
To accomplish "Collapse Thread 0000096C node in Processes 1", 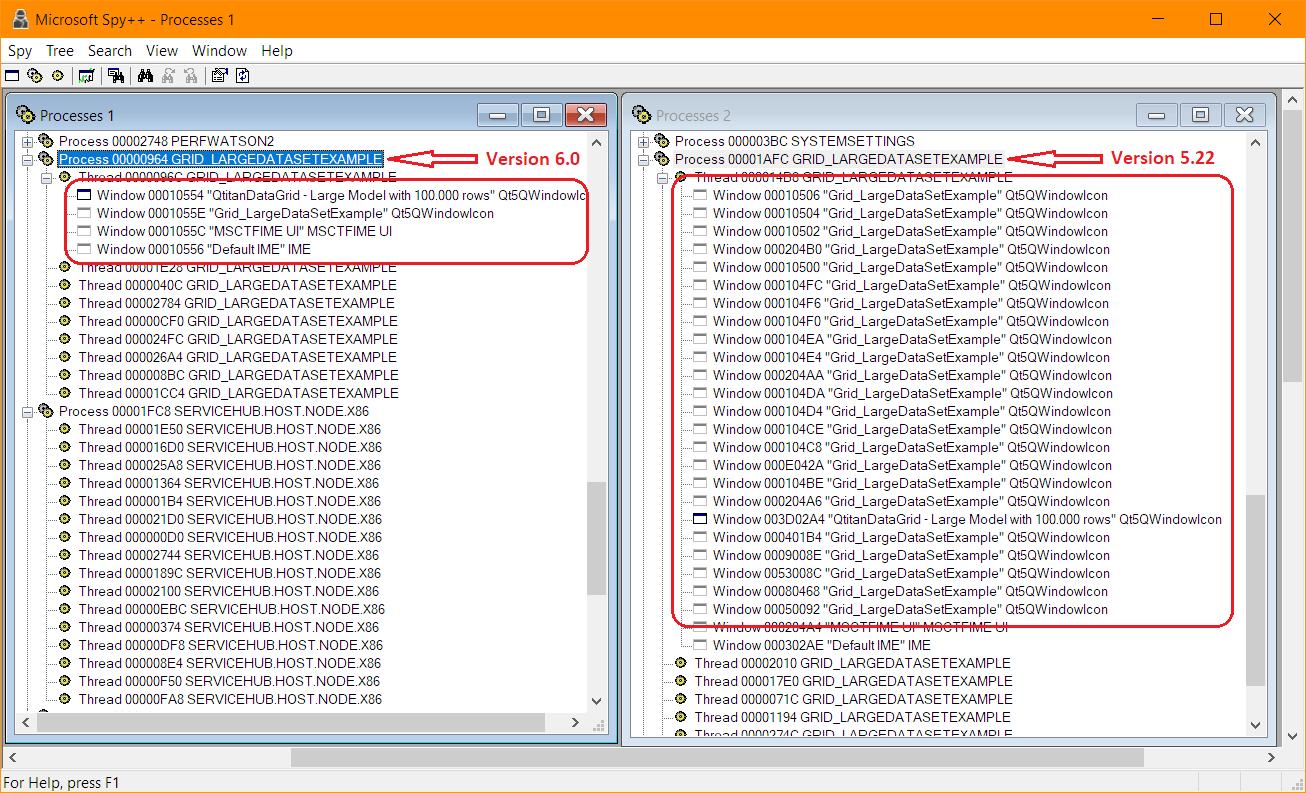I will pos(46,177).
